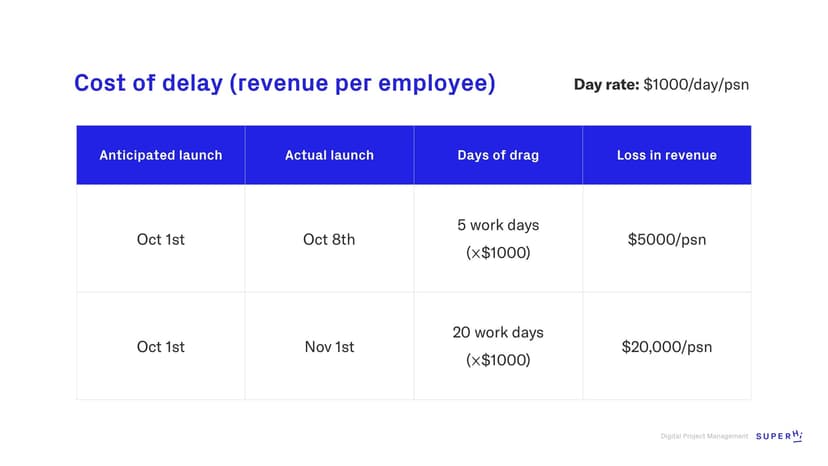Click Oct 1st in the first row
This screenshot has width=828, height=466.
[160, 239]
